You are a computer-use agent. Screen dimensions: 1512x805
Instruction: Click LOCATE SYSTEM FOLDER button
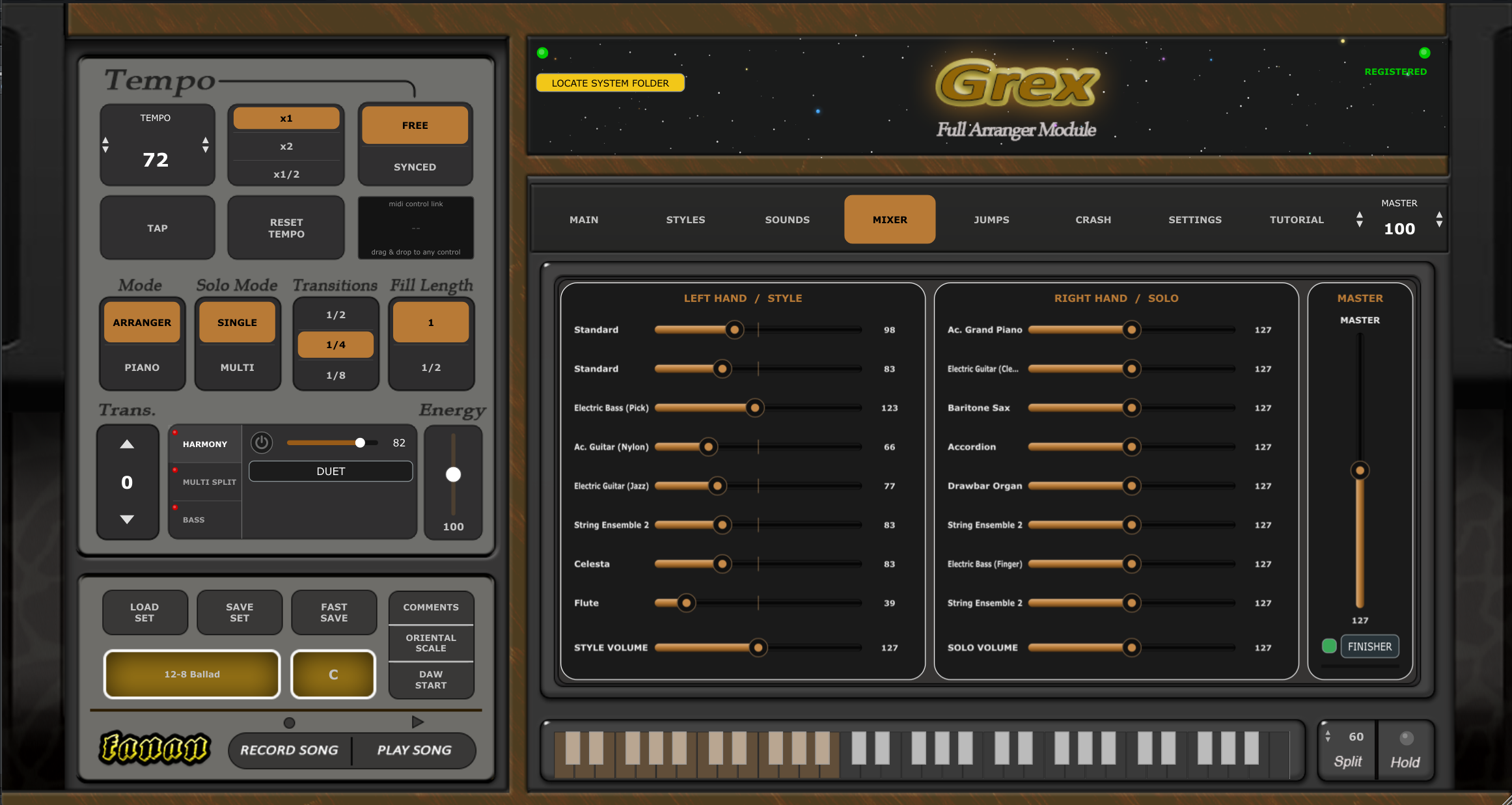610,83
